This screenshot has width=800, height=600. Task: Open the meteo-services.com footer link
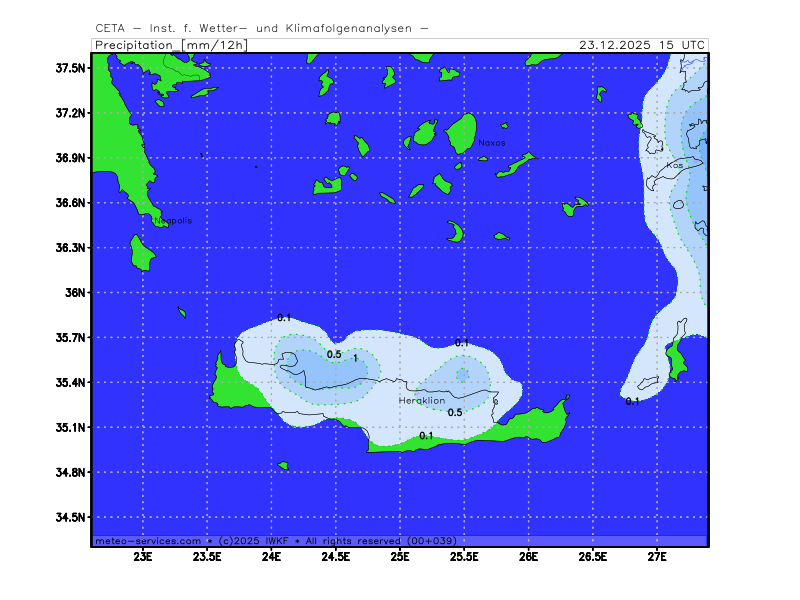pyautogui.click(x=148, y=540)
